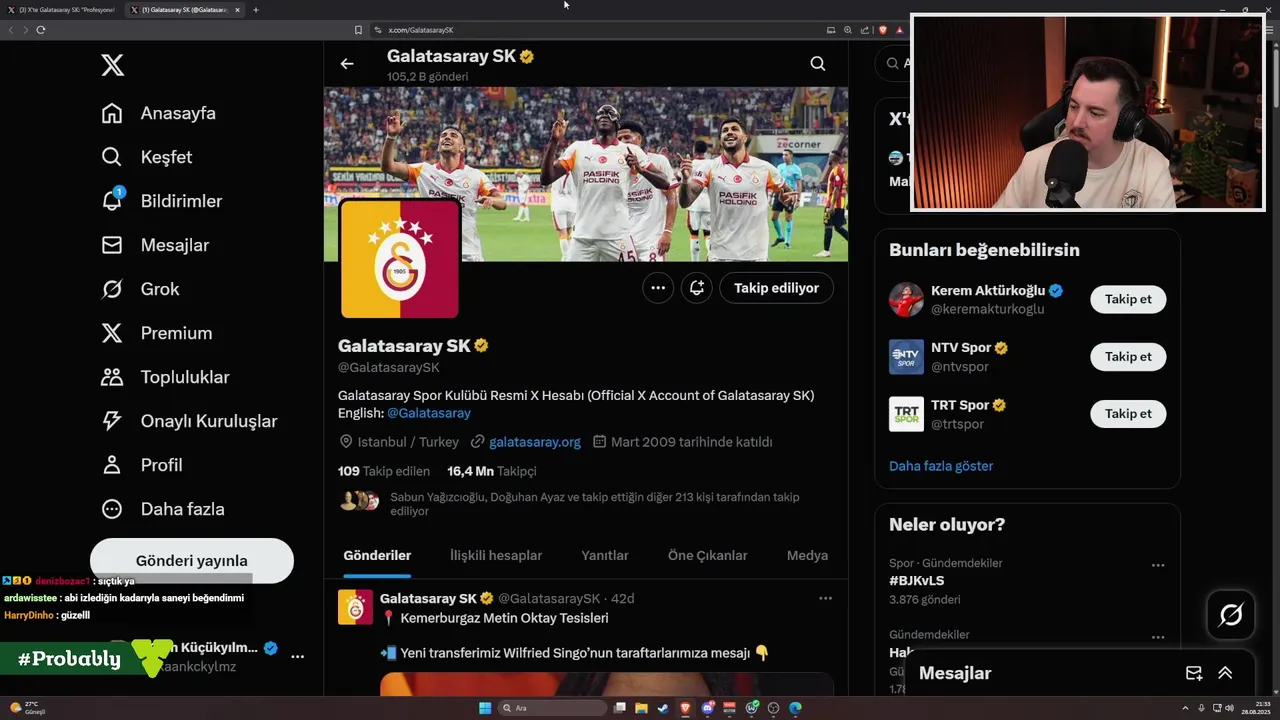Switch to Medya tab

(x=807, y=556)
